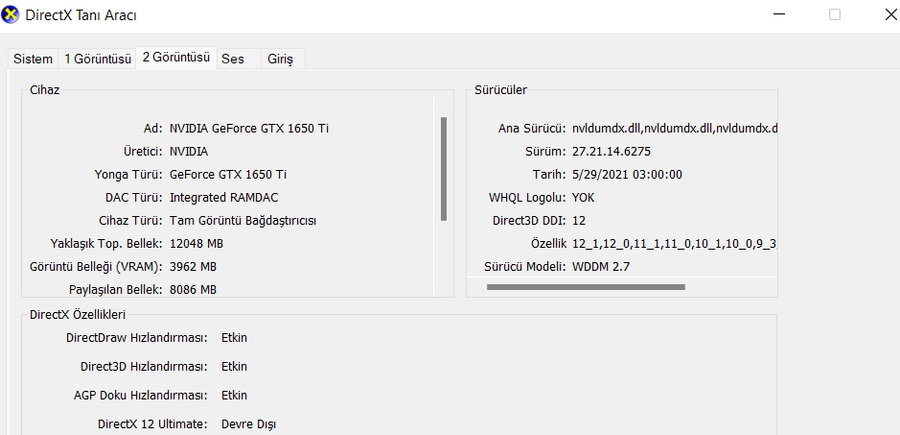
Task: Select device name NVIDIA GeForce GTX 1650 Ti
Action: [x=249, y=129]
